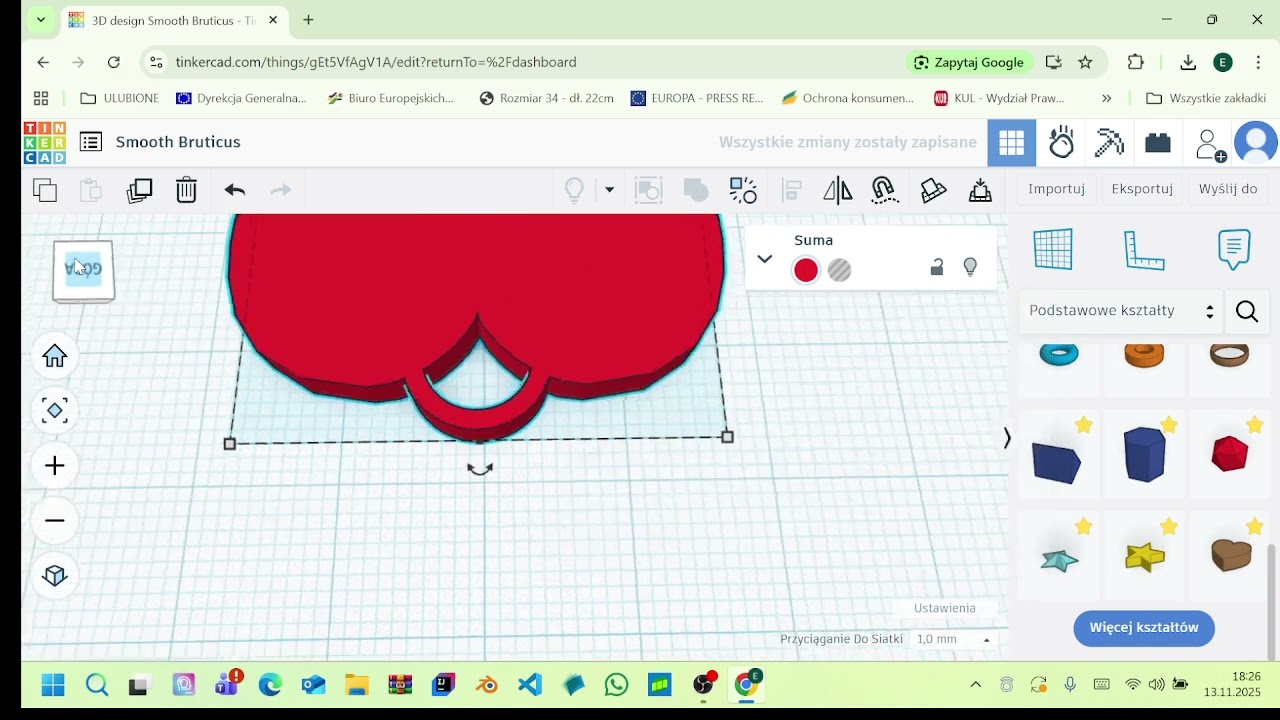1280x720 pixels.
Task: Click the shapes panel scrollbar
Action: click(1272, 600)
